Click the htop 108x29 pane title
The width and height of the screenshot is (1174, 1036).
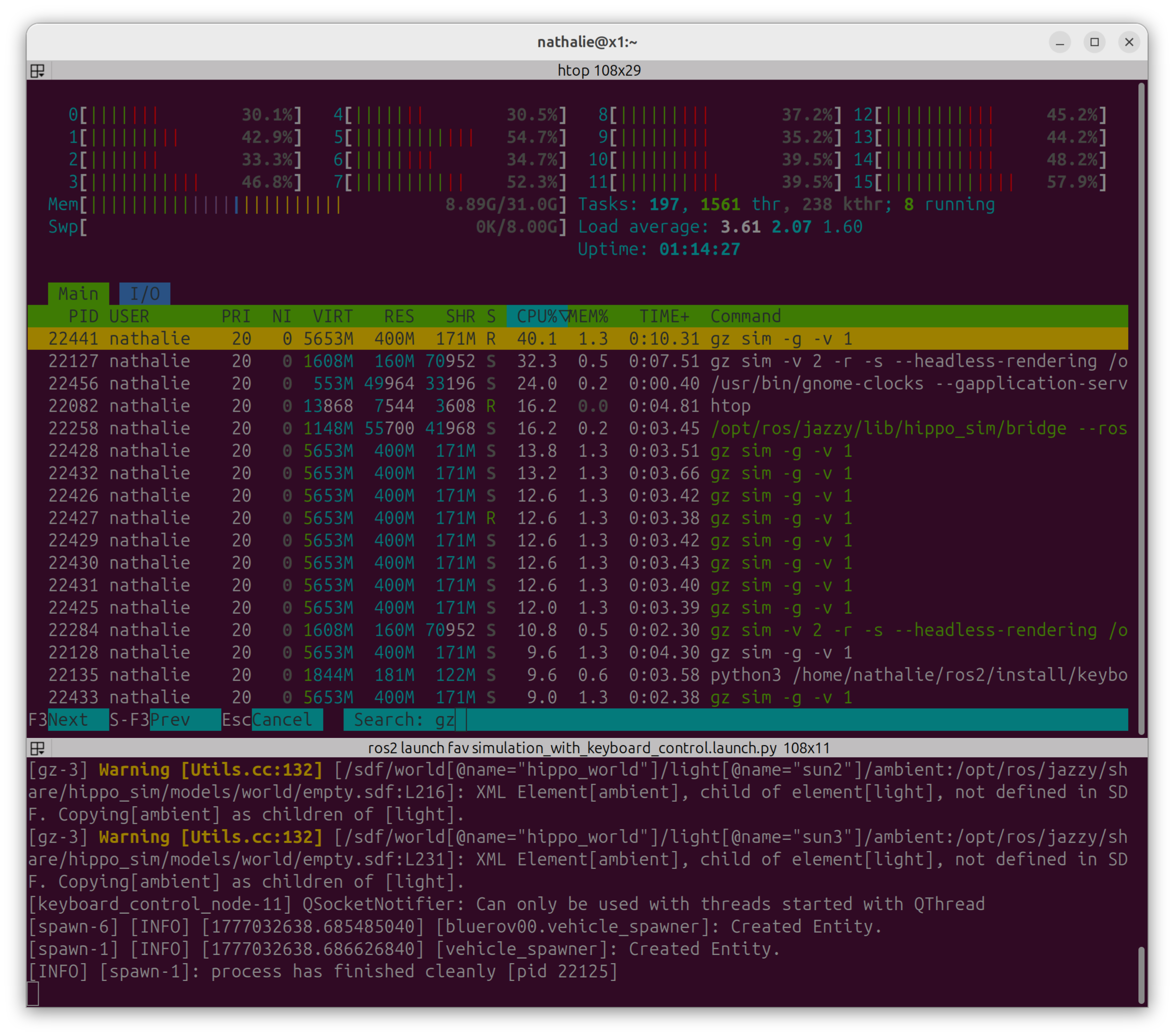pyautogui.click(x=599, y=71)
